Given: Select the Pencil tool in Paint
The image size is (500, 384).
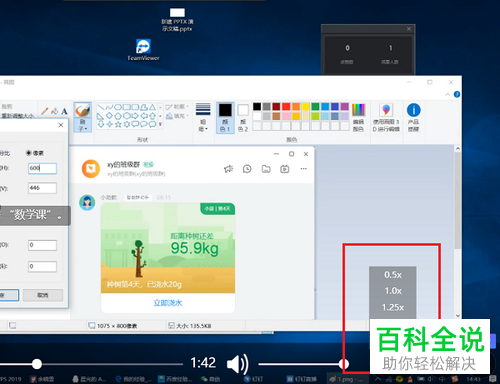Looking at the screenshot, I should 44,111.
